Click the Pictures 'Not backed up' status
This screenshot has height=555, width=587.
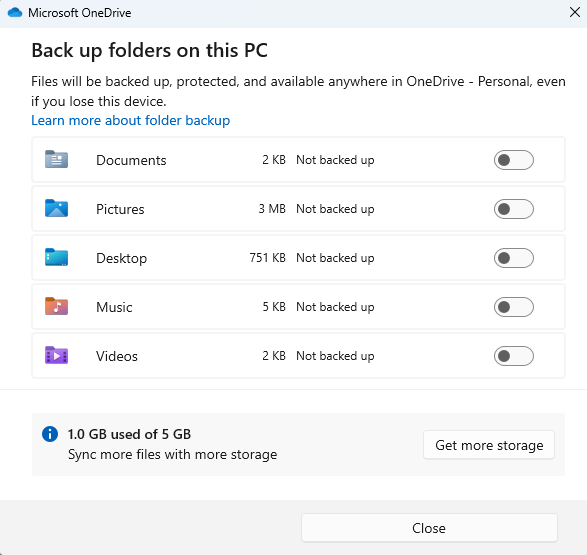[335, 209]
